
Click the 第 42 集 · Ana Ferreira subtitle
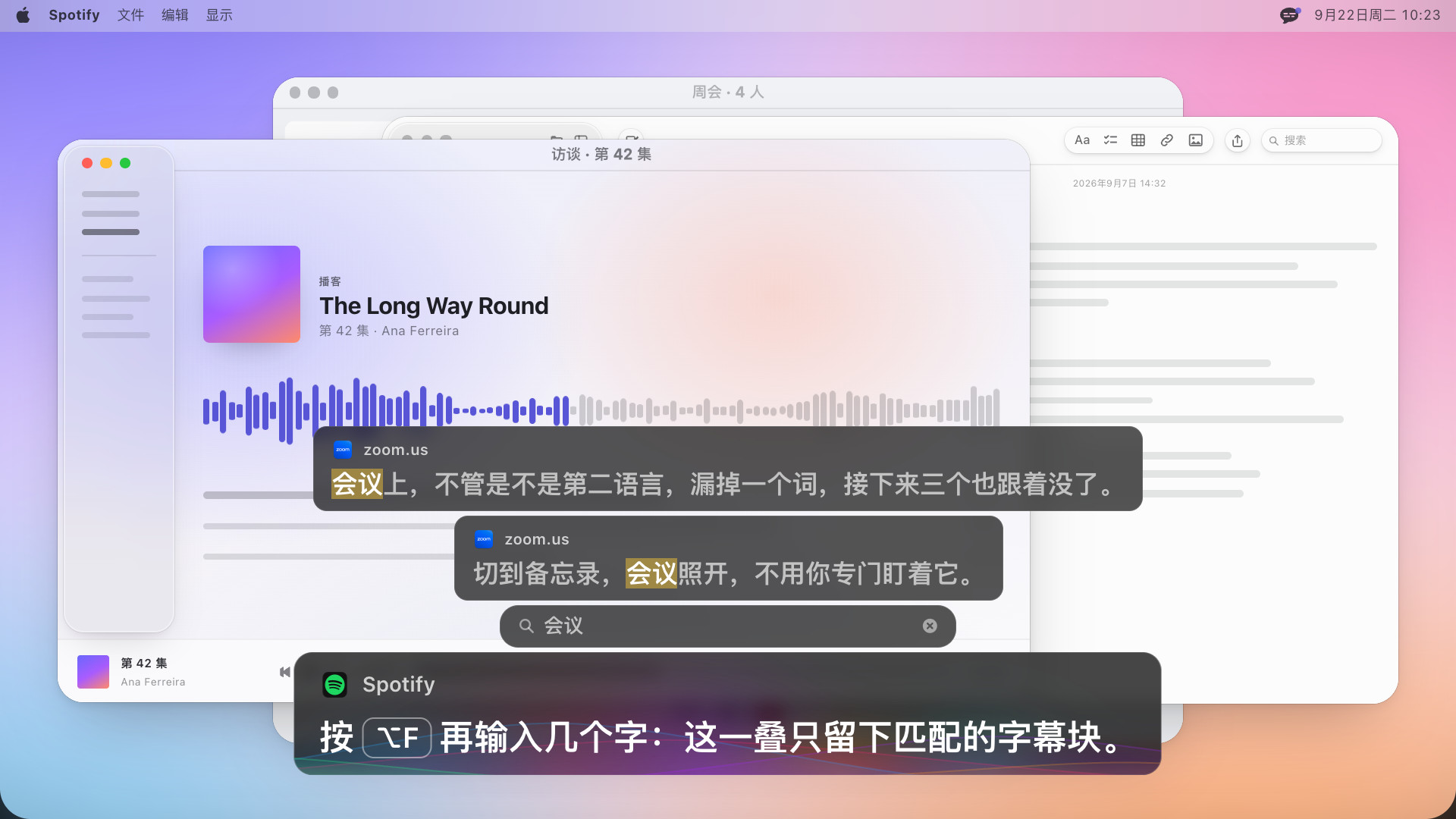(x=389, y=331)
